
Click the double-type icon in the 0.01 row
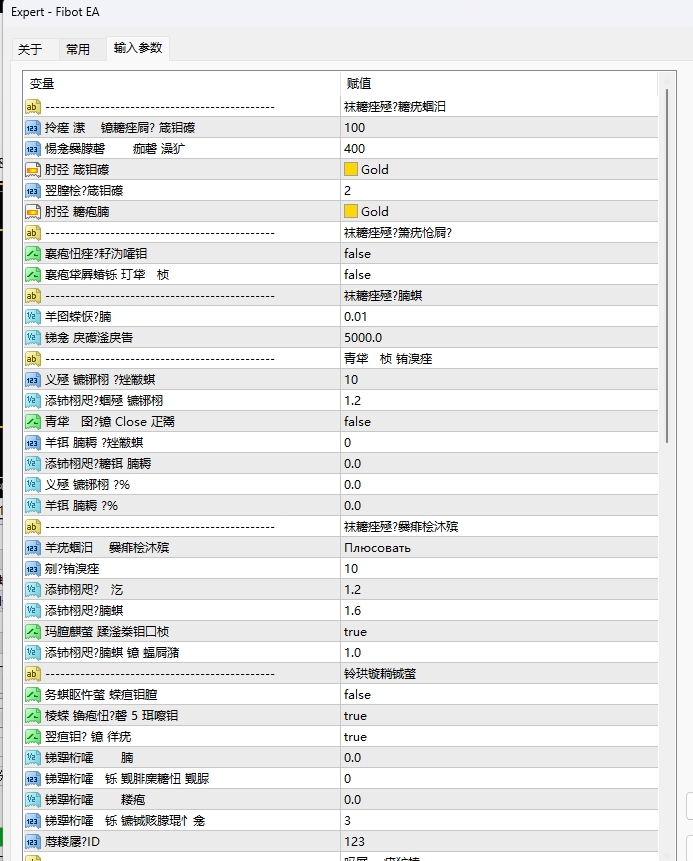32,317
